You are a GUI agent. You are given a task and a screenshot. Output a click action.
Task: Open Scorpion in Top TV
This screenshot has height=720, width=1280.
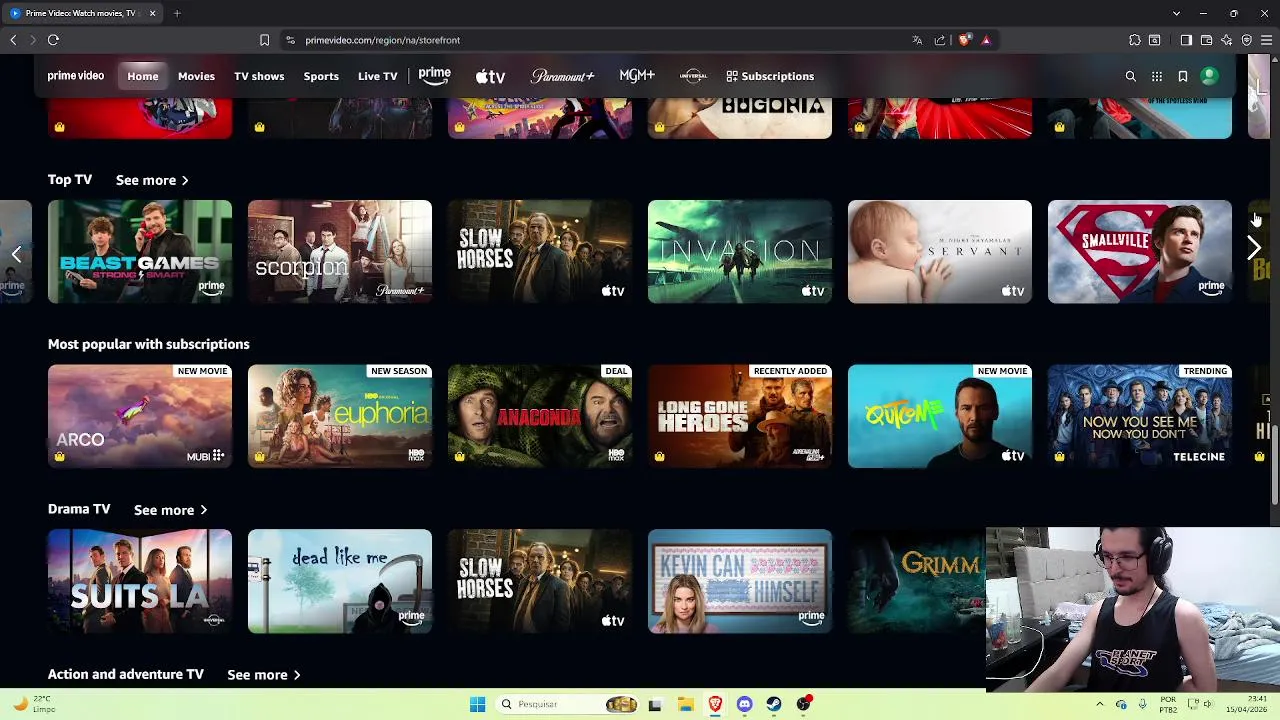[340, 251]
